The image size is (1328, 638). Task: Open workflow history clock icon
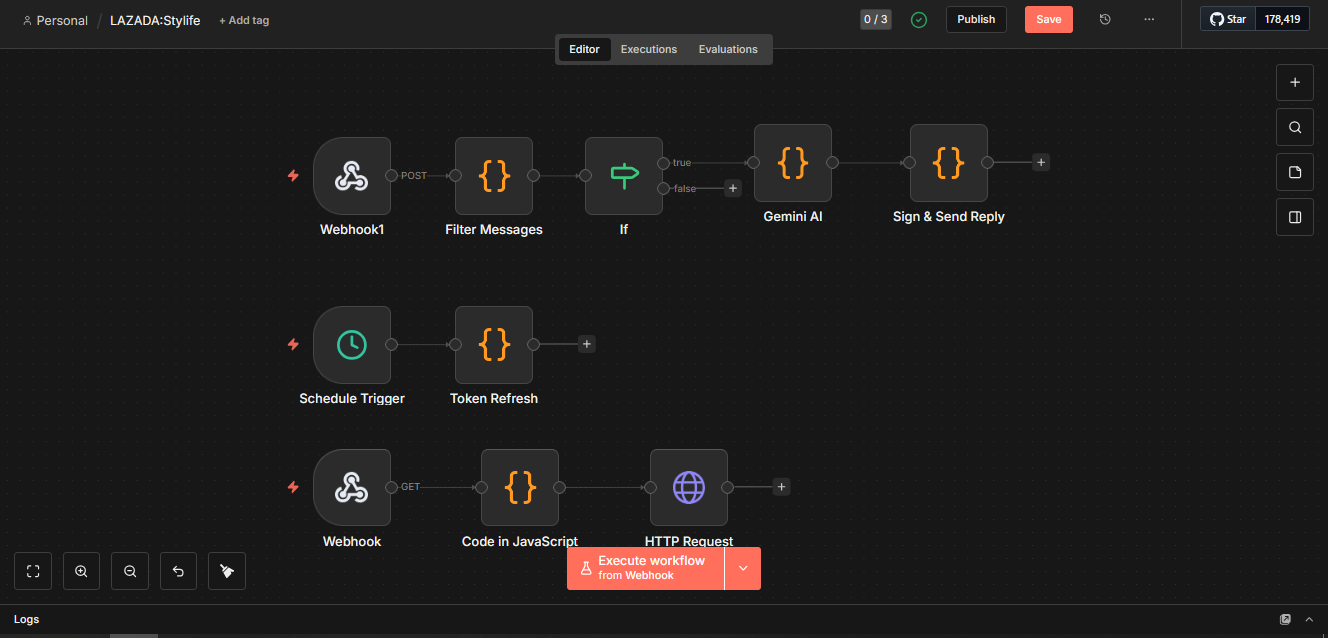tap(1105, 20)
